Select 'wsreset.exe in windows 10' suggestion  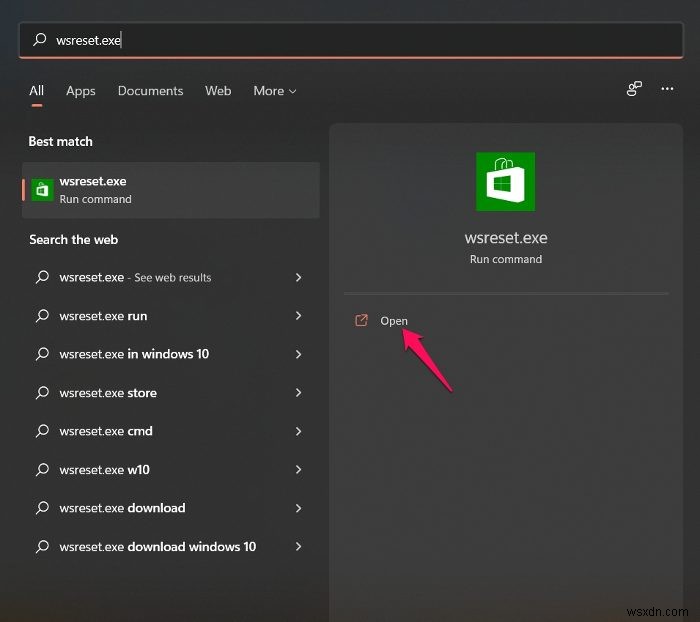tap(171, 354)
